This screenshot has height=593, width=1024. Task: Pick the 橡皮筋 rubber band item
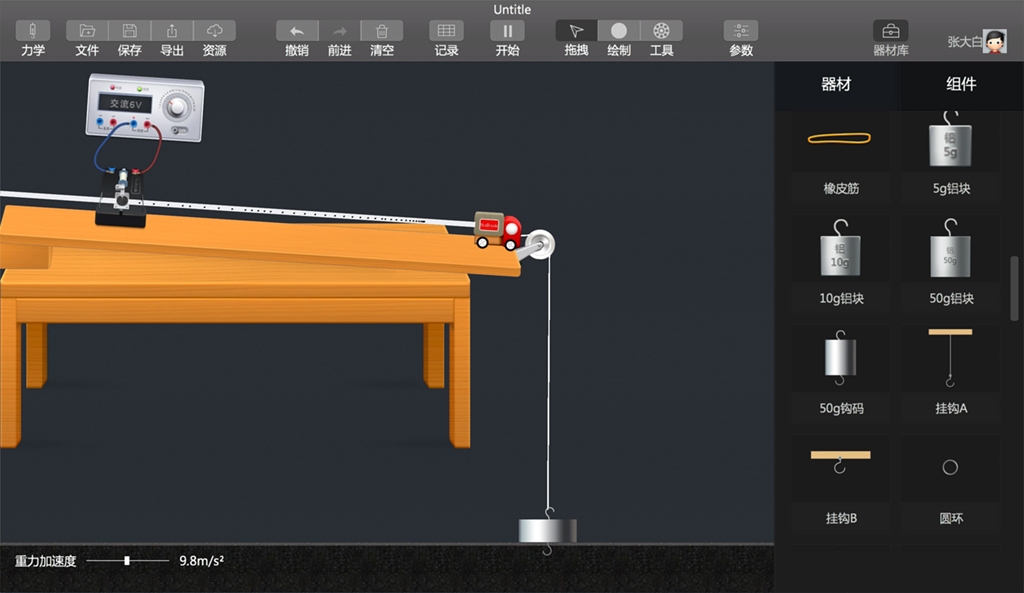(840, 150)
